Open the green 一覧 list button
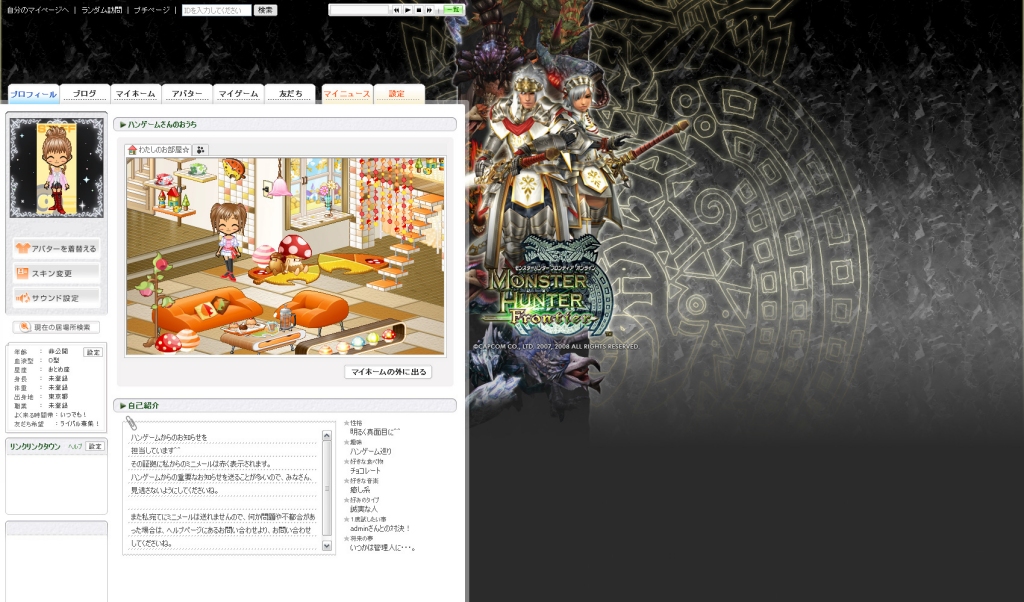Viewport: 1024px width, 602px height. coord(453,10)
